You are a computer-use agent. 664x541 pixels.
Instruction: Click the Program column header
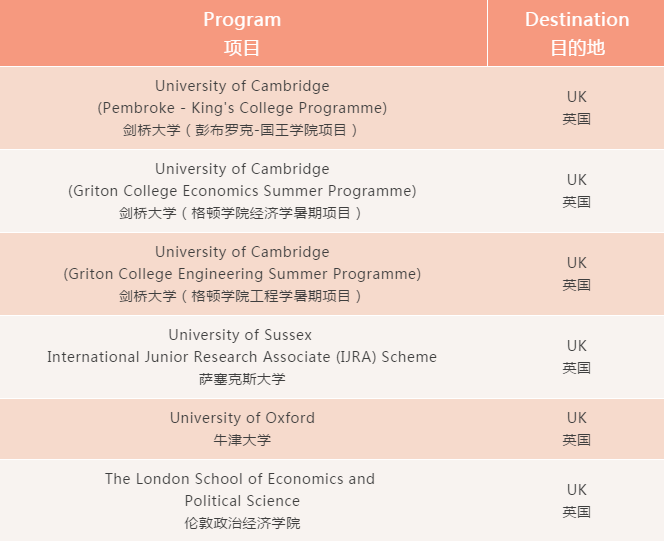click(243, 33)
